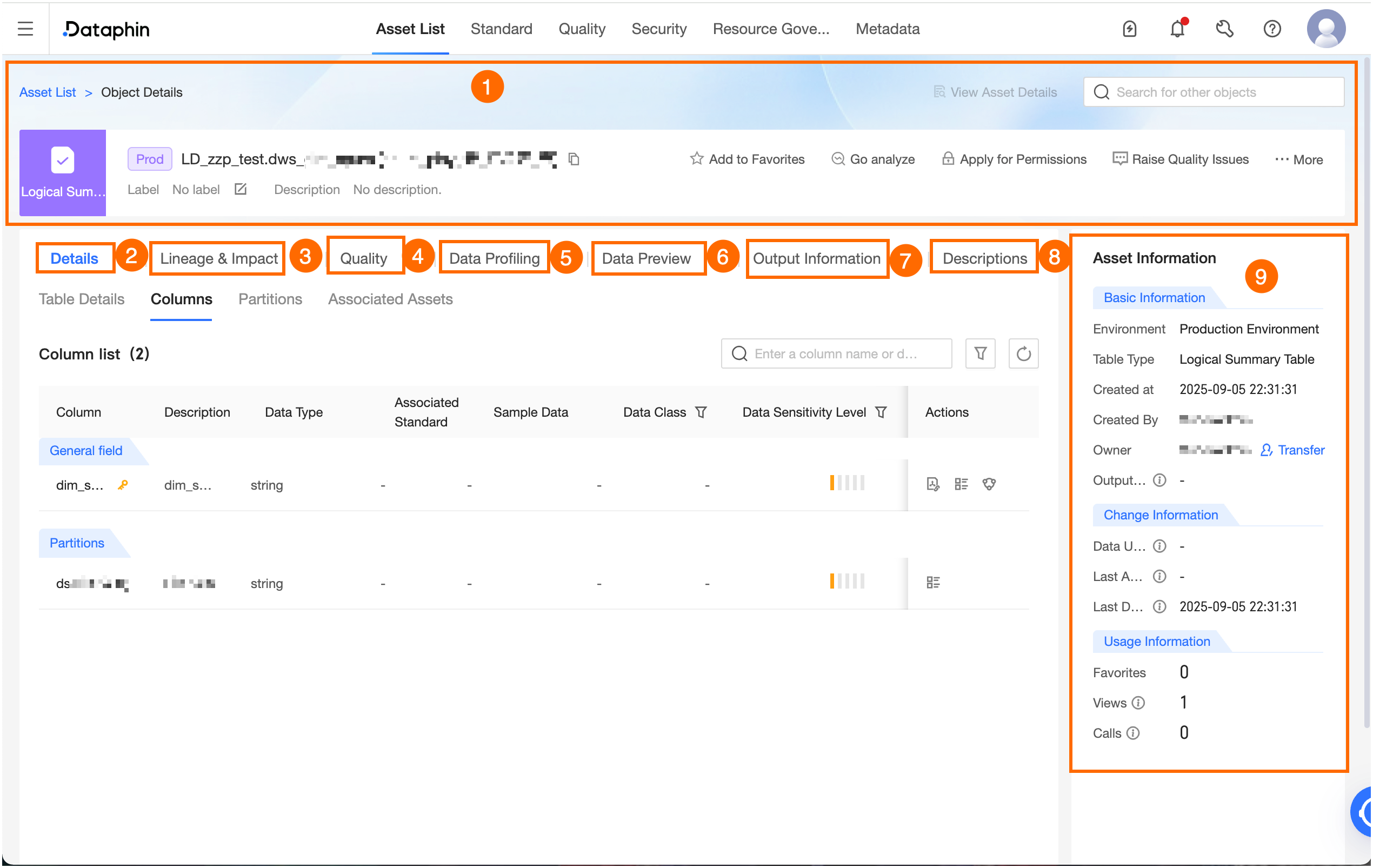The width and height of the screenshot is (1373, 868).
Task: Open the user avatar menu
Action: pos(1325,29)
